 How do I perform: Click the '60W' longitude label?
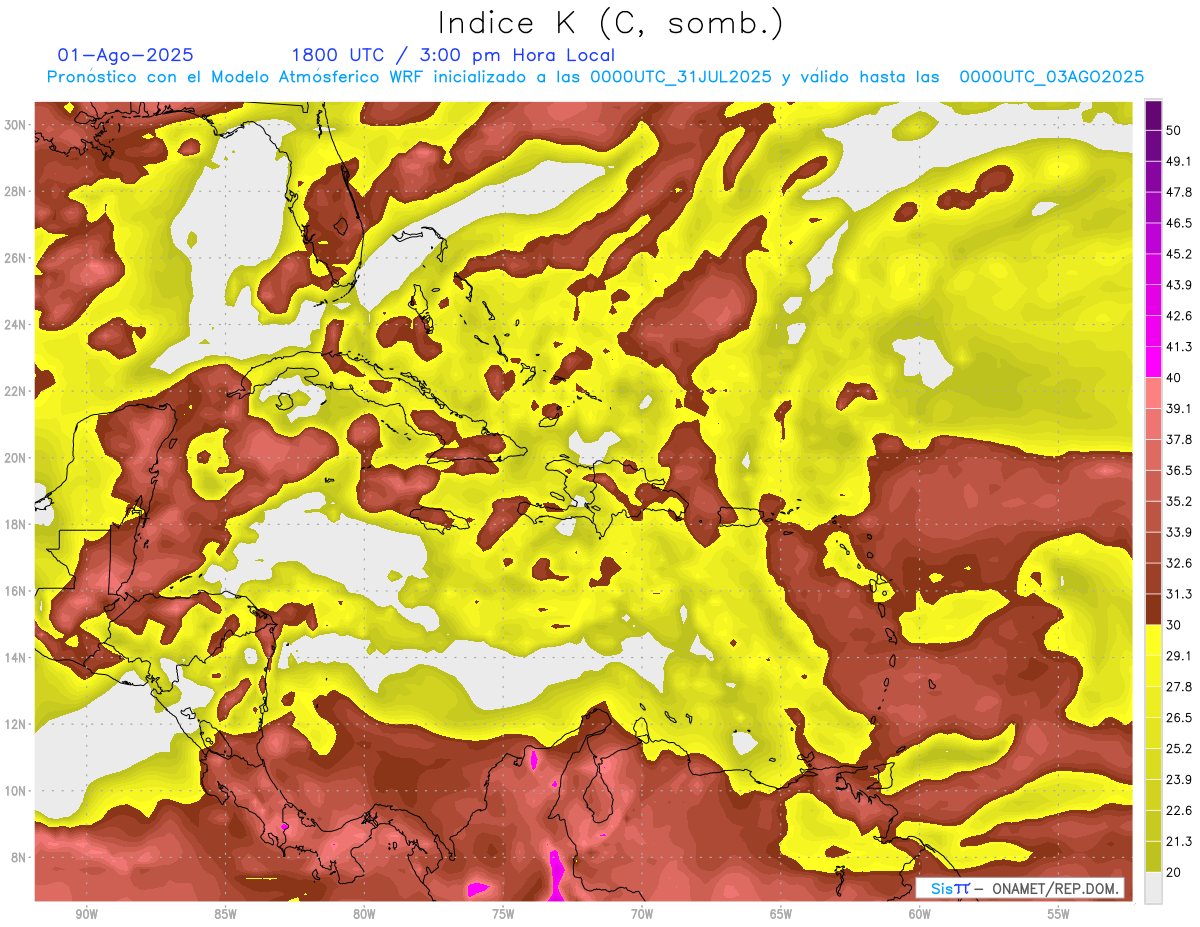[920, 914]
